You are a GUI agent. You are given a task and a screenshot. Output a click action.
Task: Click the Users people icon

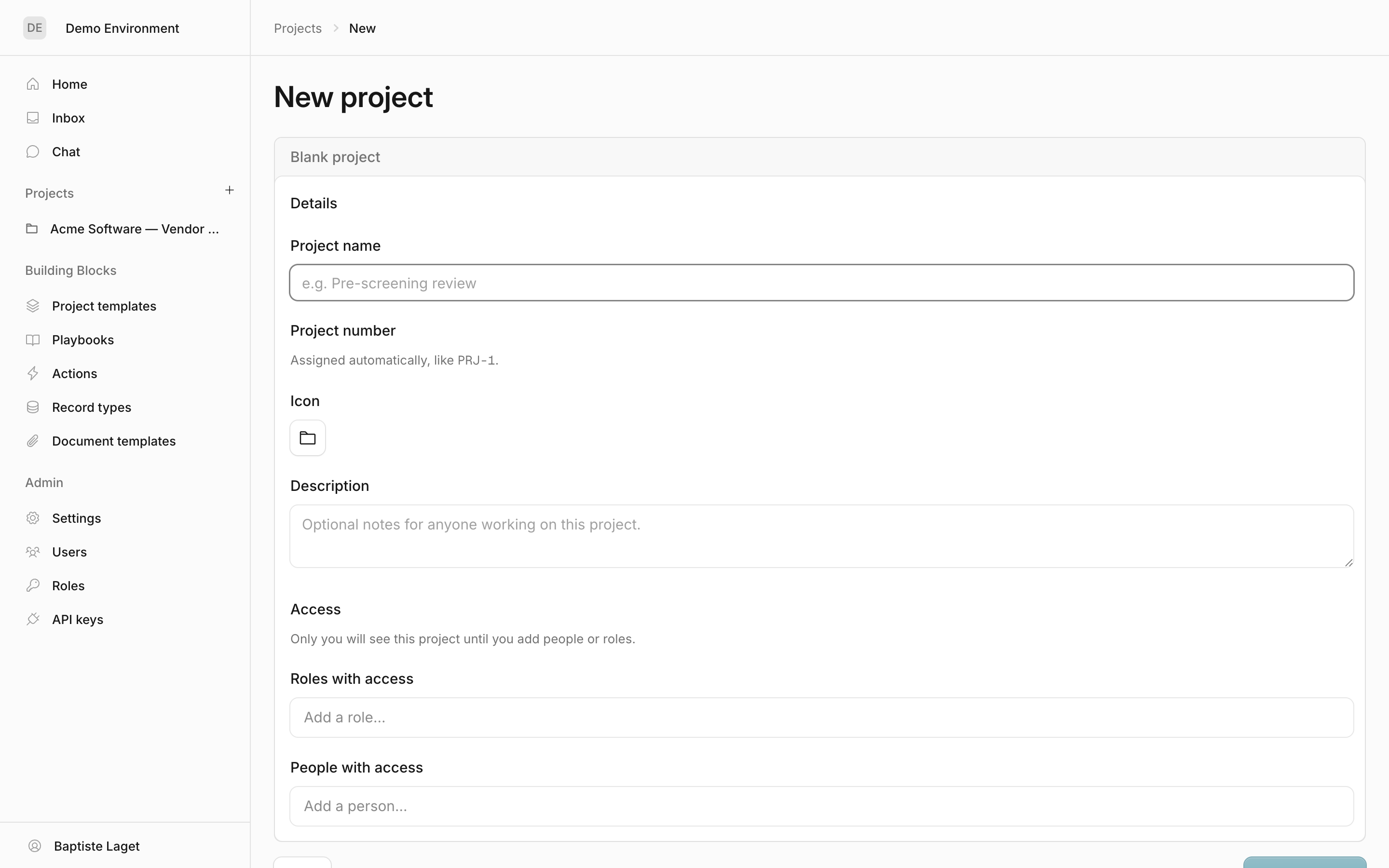click(x=33, y=552)
